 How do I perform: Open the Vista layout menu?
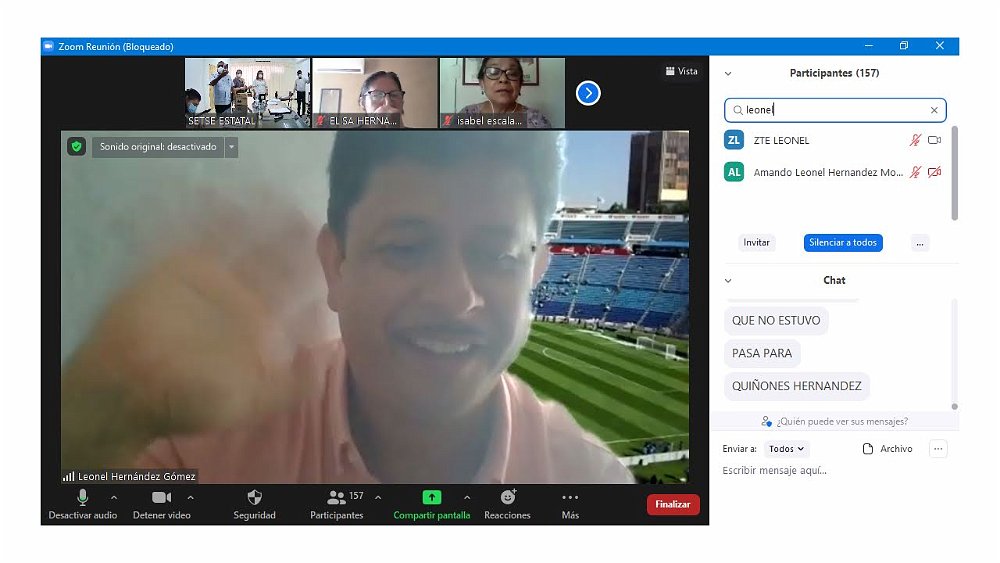pos(681,71)
